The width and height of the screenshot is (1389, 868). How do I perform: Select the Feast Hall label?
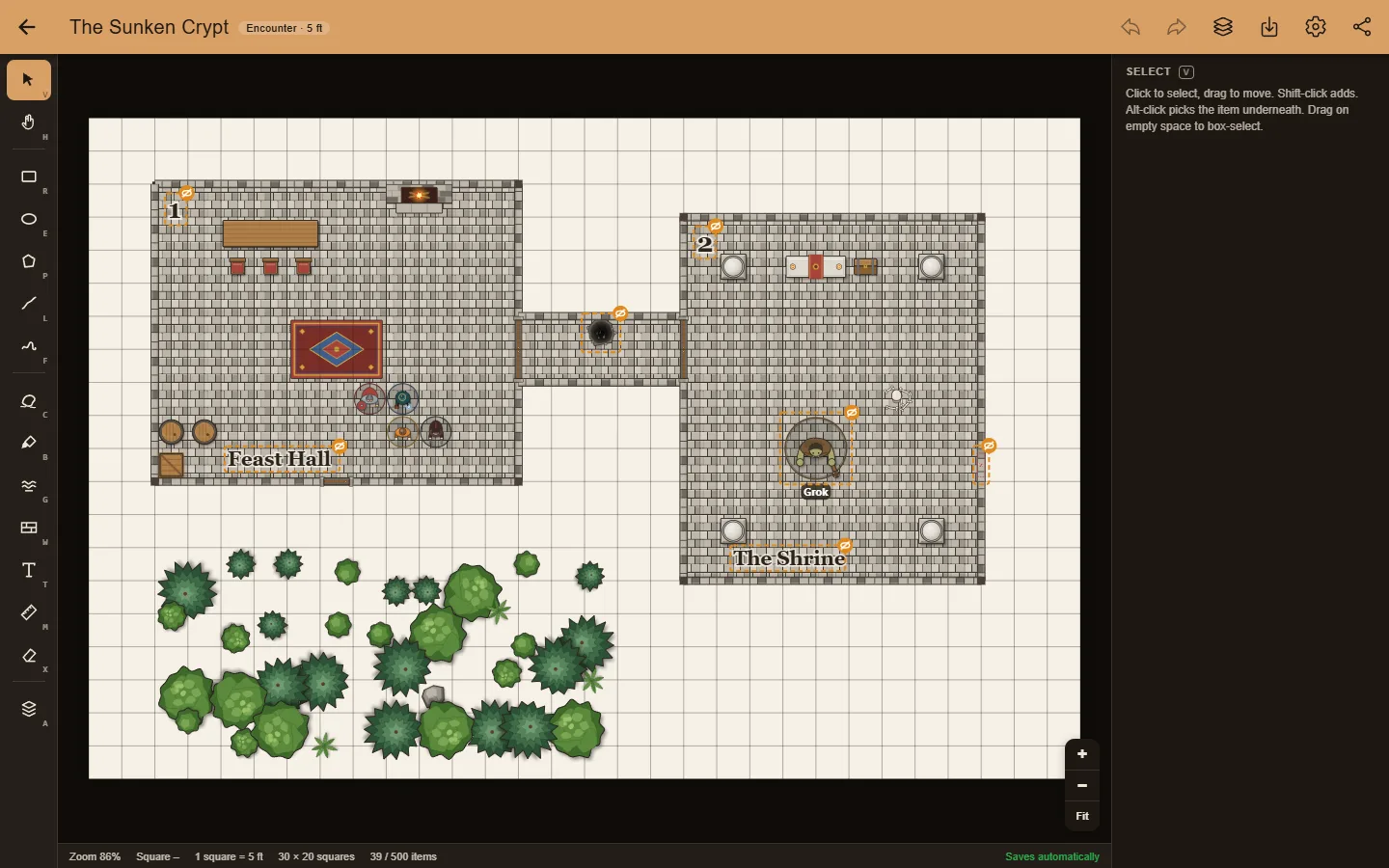[280, 459]
